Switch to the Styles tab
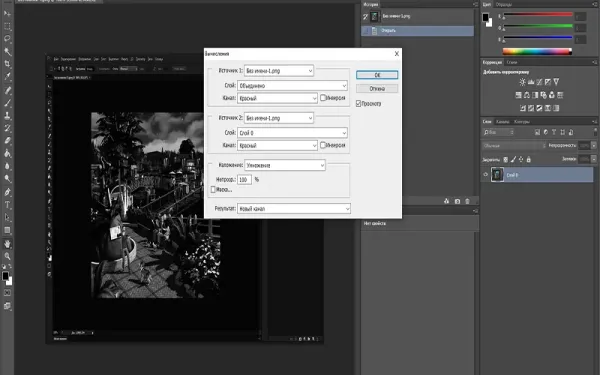This screenshot has height=375, width=600. pos(512,62)
